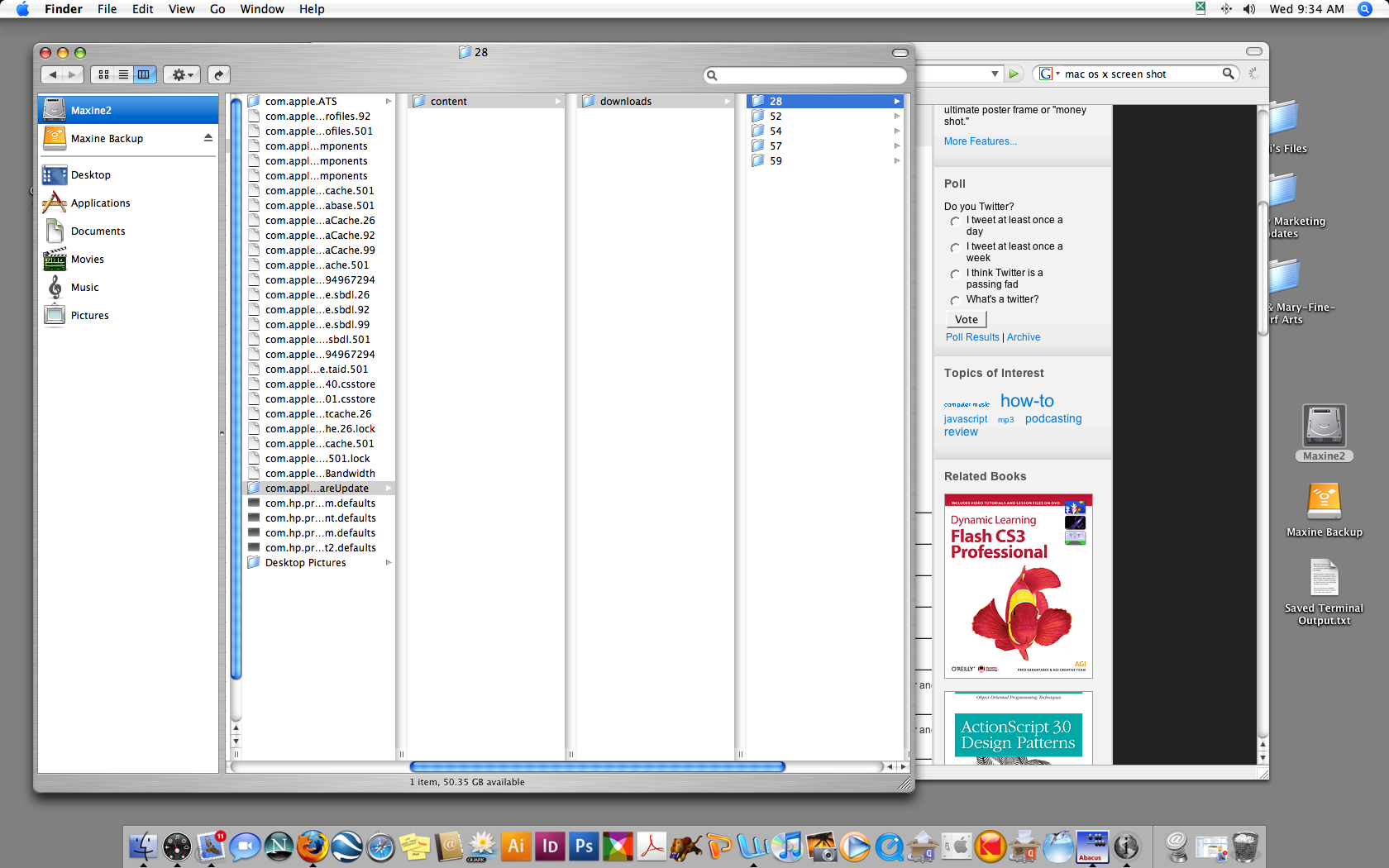Select 'I think Twitter is a passing fad'
The image size is (1389, 868).
click(955, 274)
